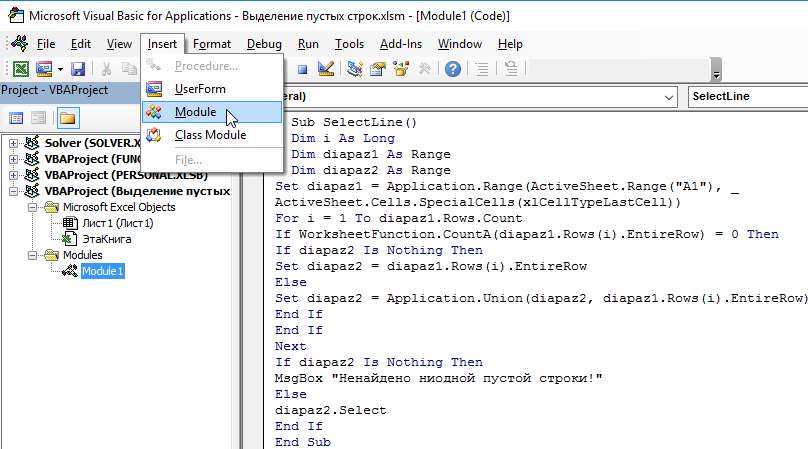Click the Reset stop square icon
808x449 pixels.
[302, 69]
